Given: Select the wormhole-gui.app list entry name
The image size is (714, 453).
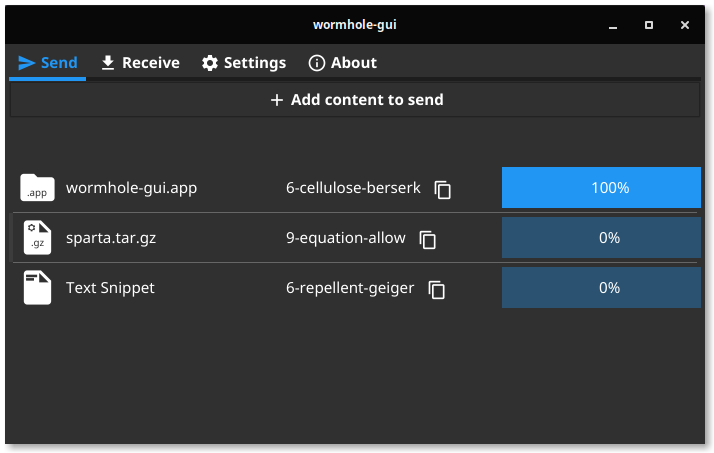Looking at the screenshot, I should point(132,188).
